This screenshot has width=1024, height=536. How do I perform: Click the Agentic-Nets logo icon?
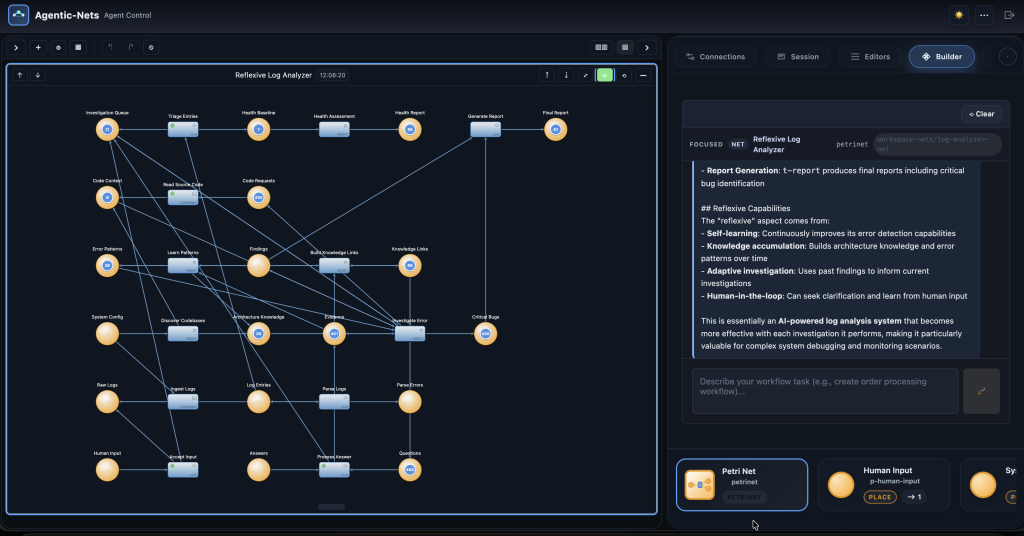point(19,15)
